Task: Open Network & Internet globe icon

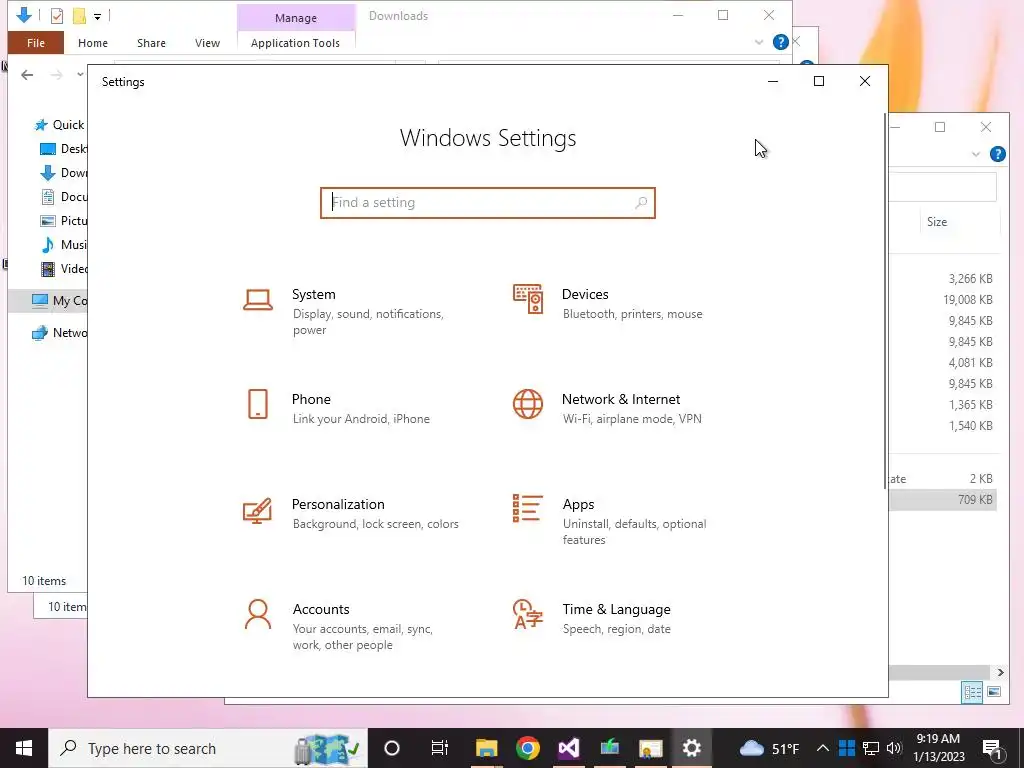Action: tap(528, 404)
